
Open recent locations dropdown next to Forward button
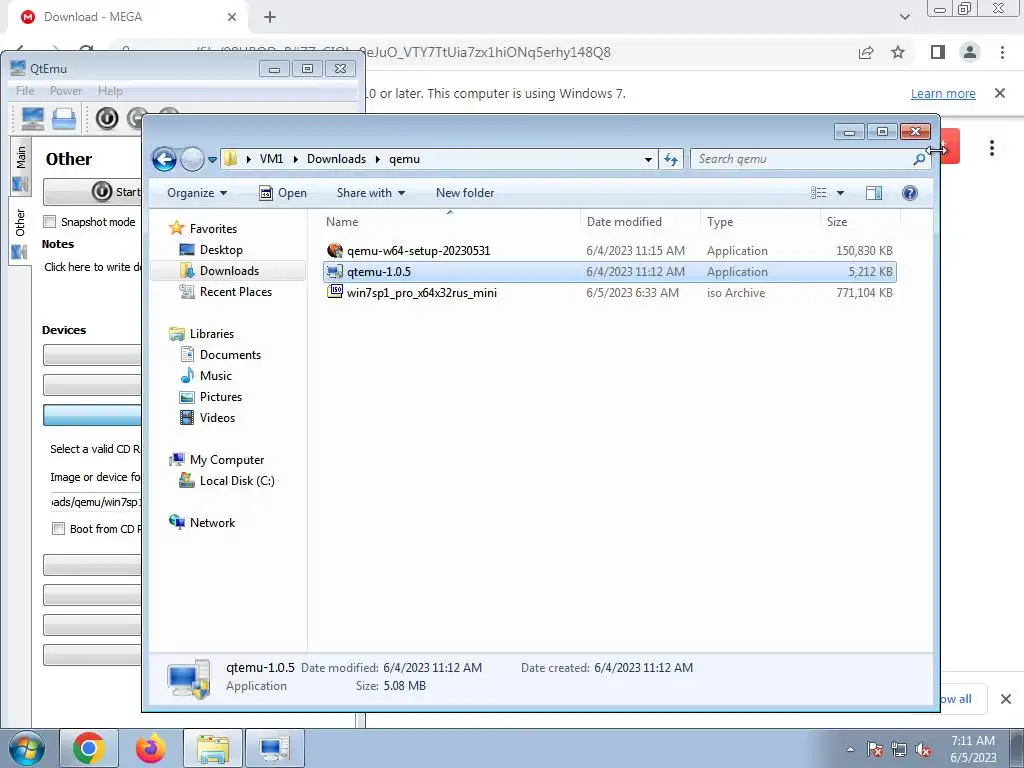(x=212, y=160)
